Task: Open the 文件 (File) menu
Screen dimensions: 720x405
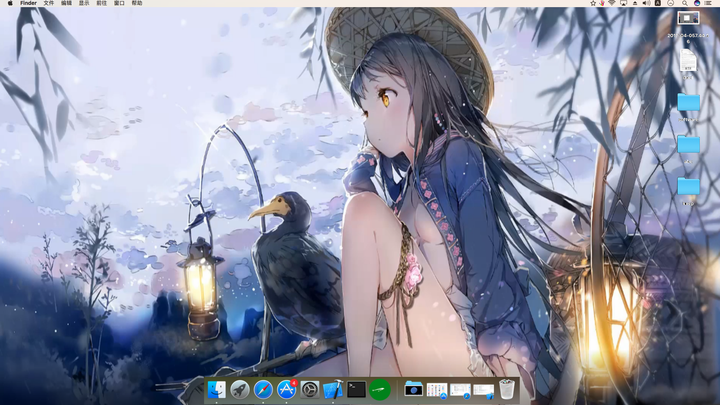Action: click(49, 3)
